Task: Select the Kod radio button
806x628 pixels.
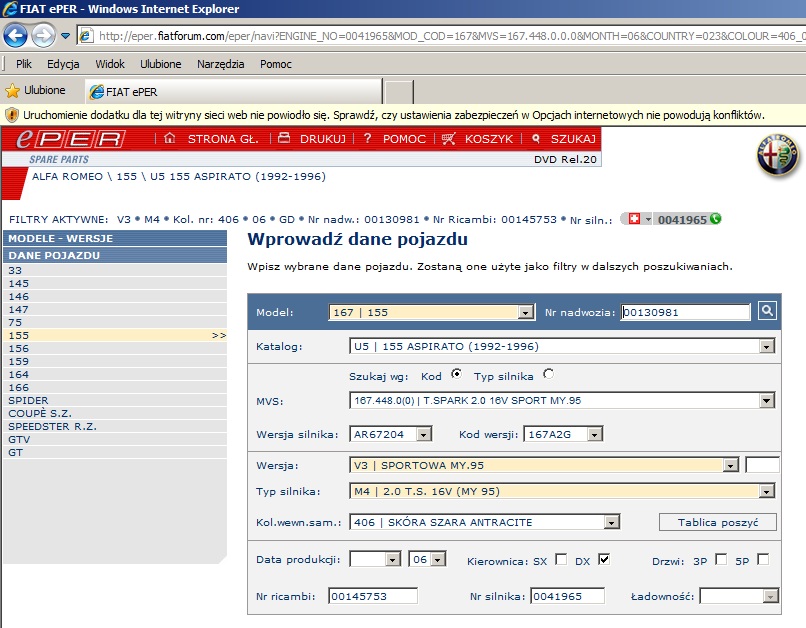Action: (x=456, y=374)
